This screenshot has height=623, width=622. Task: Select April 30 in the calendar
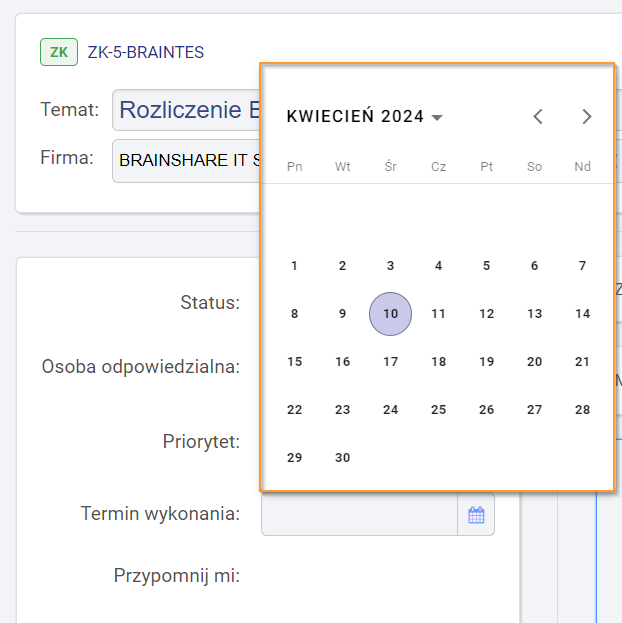pyautogui.click(x=343, y=458)
